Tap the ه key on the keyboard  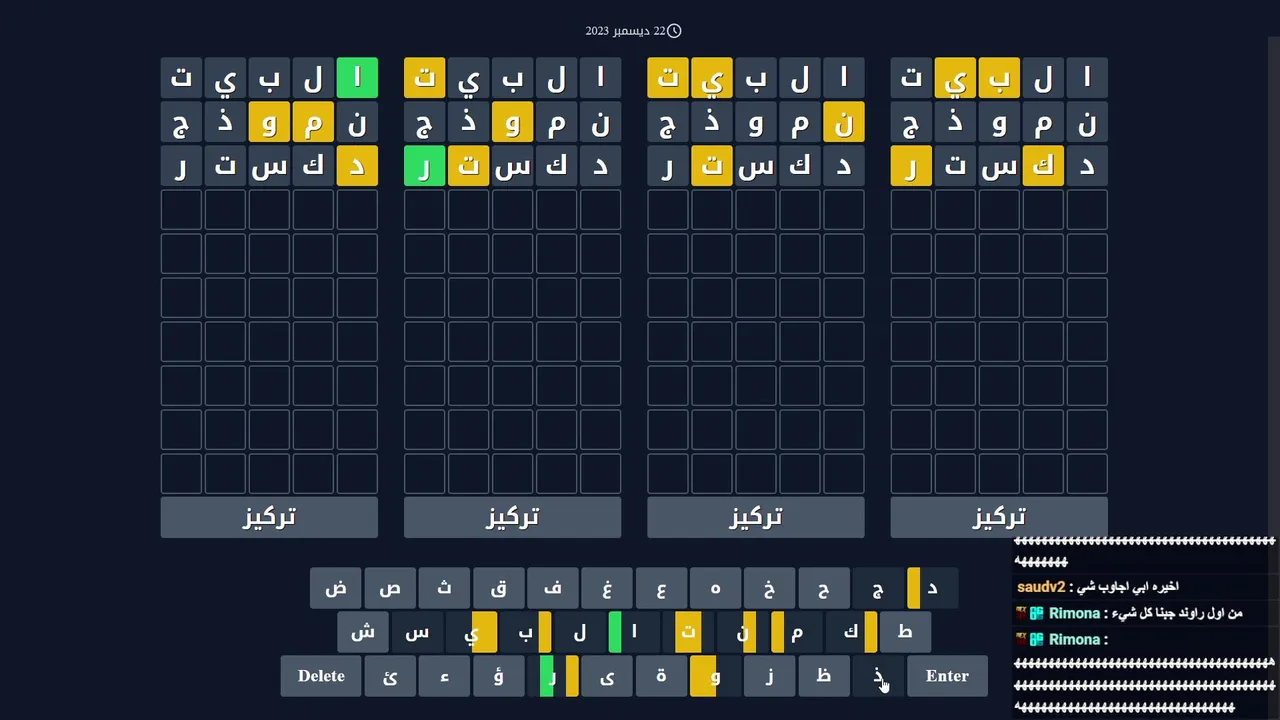(x=714, y=588)
